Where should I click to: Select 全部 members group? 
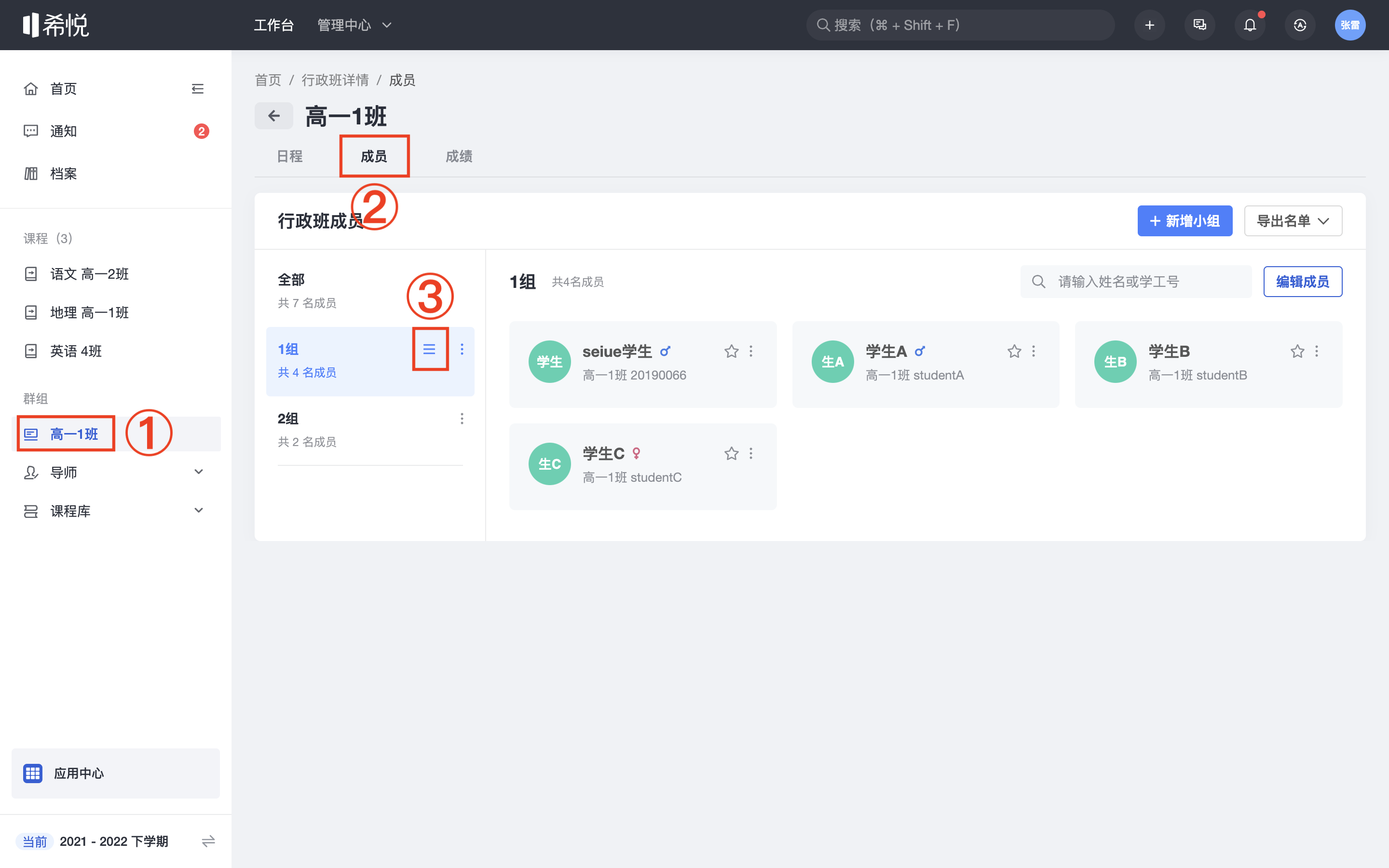[370, 291]
